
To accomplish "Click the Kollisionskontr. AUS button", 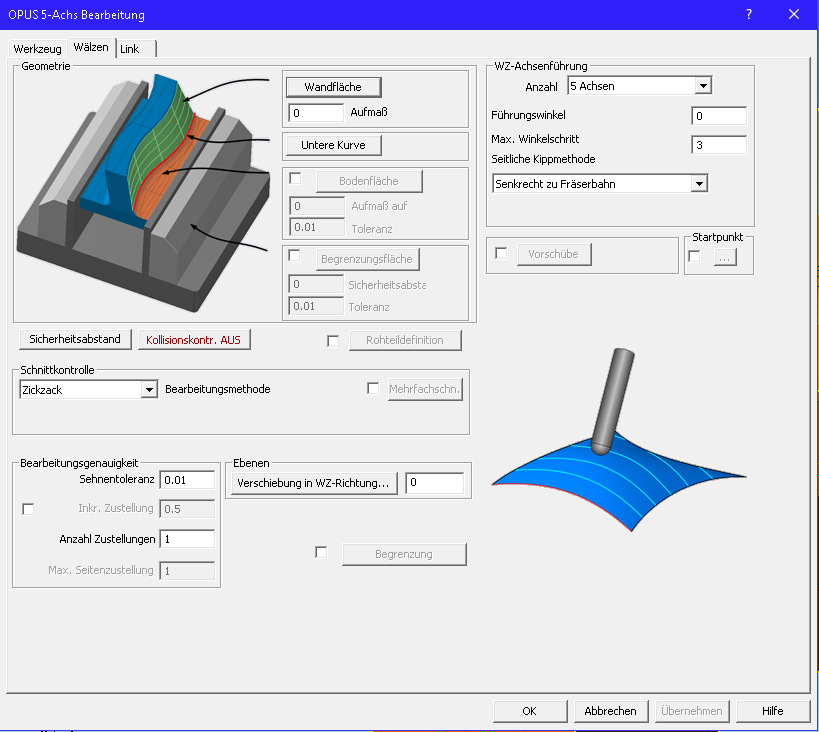I will (x=194, y=340).
